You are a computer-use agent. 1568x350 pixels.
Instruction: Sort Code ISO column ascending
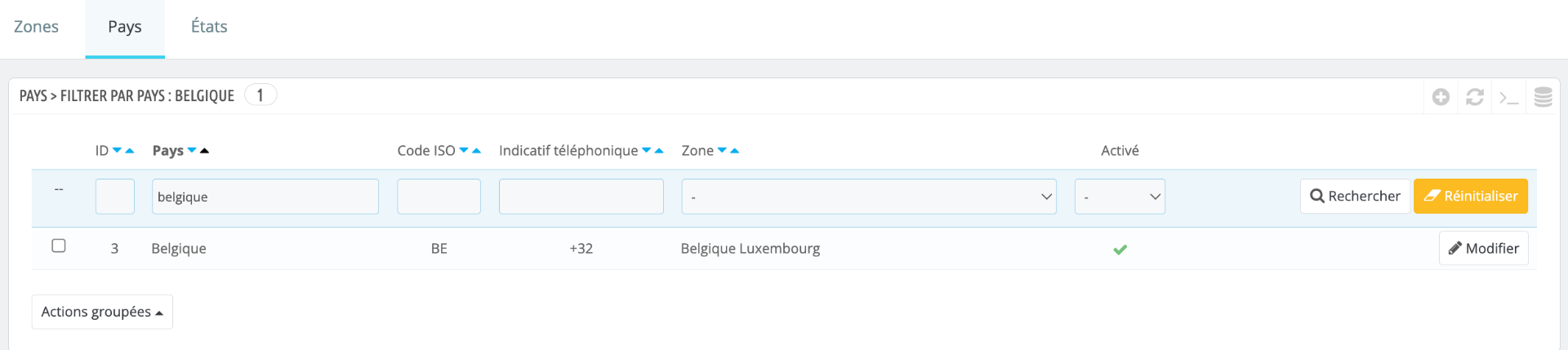pyautogui.click(x=477, y=150)
